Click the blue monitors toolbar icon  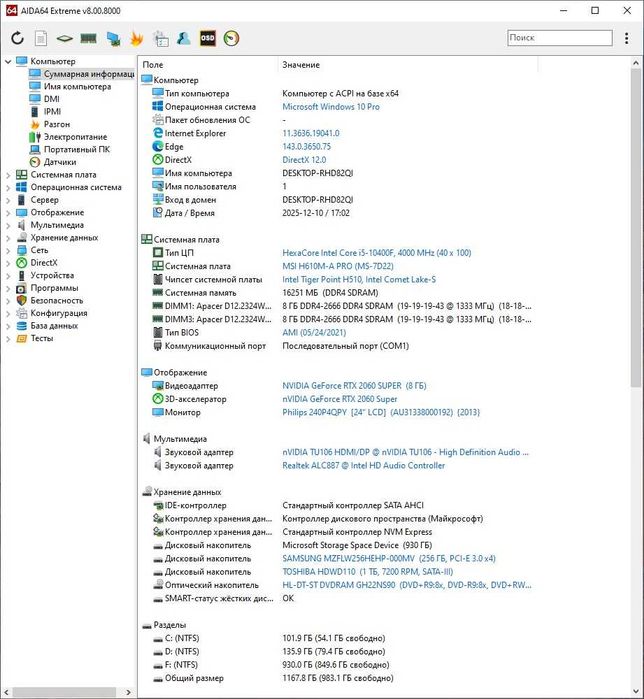pyautogui.click(x=113, y=39)
